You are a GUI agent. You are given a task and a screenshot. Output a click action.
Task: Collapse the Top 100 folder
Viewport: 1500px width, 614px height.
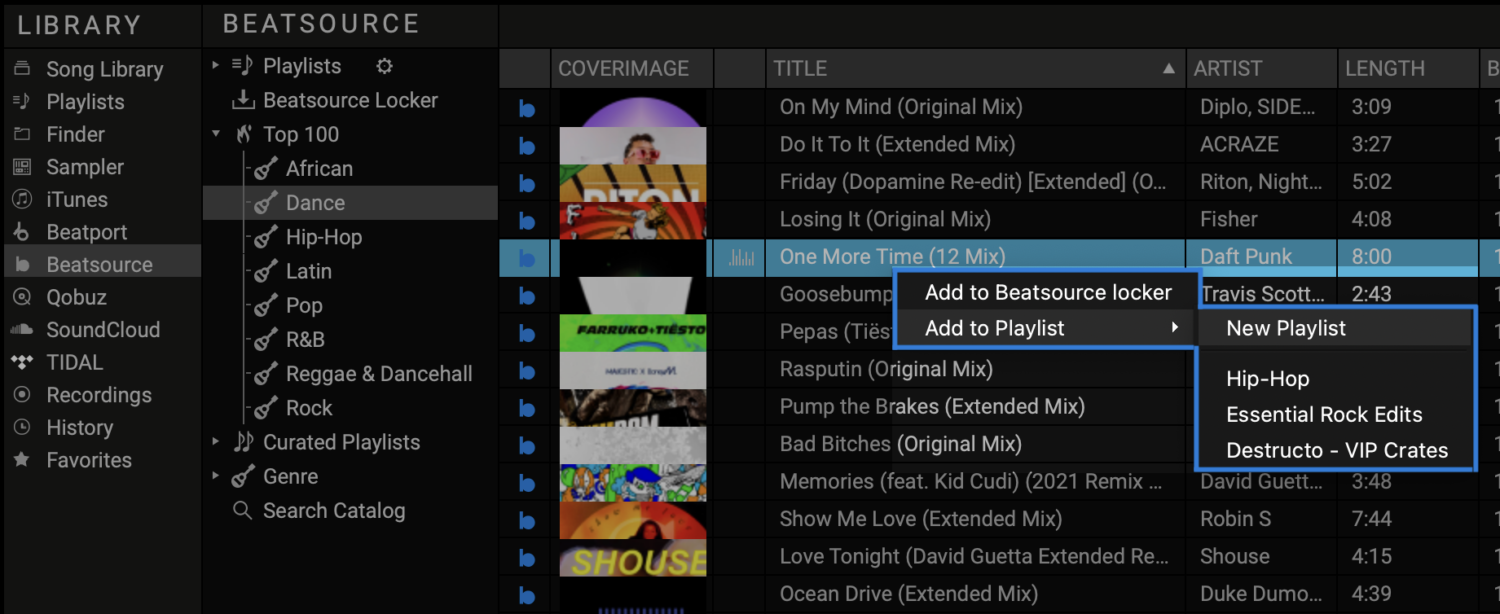[214, 133]
